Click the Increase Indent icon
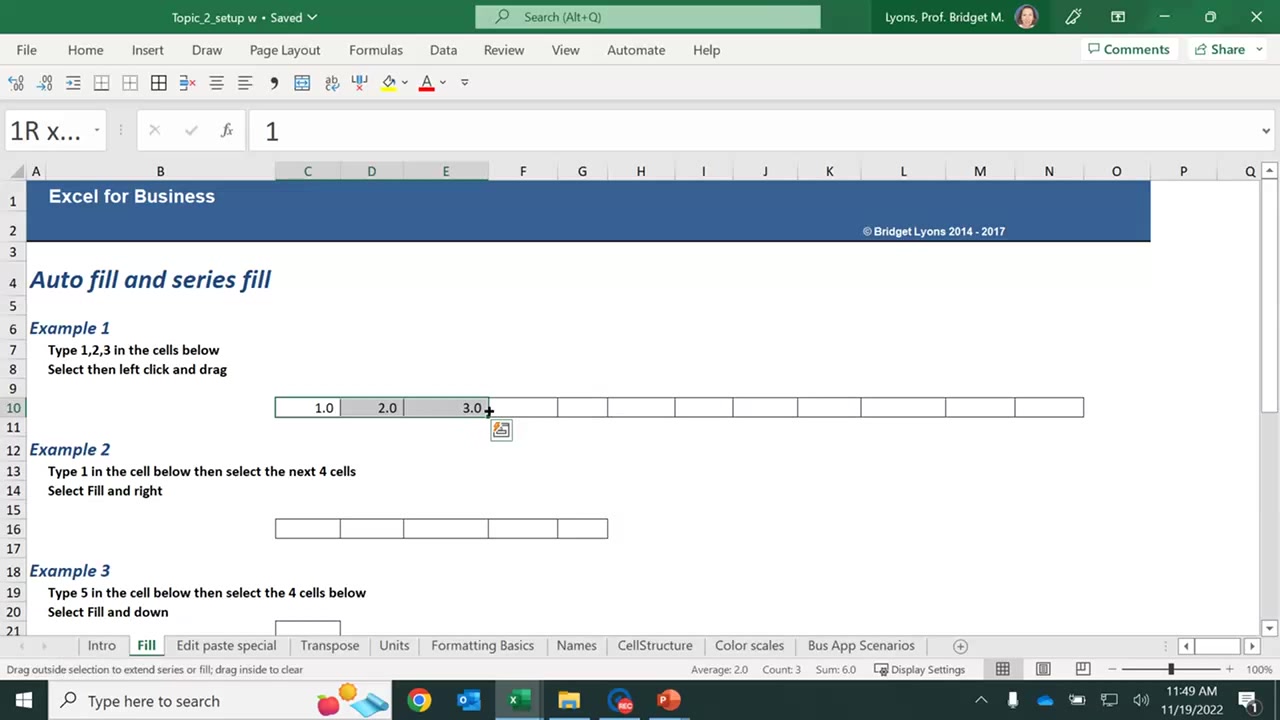This screenshot has height=720, width=1280. 73,83
